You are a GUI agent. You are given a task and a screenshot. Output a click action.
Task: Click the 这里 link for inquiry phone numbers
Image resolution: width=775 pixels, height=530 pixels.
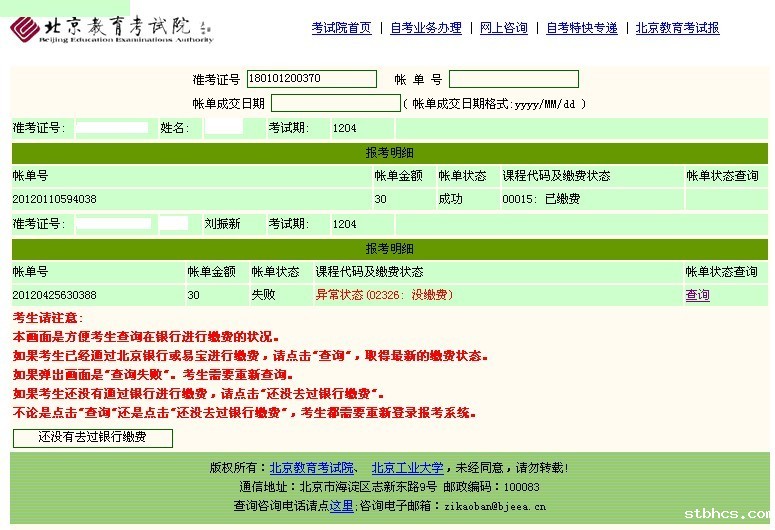[x=341, y=506]
